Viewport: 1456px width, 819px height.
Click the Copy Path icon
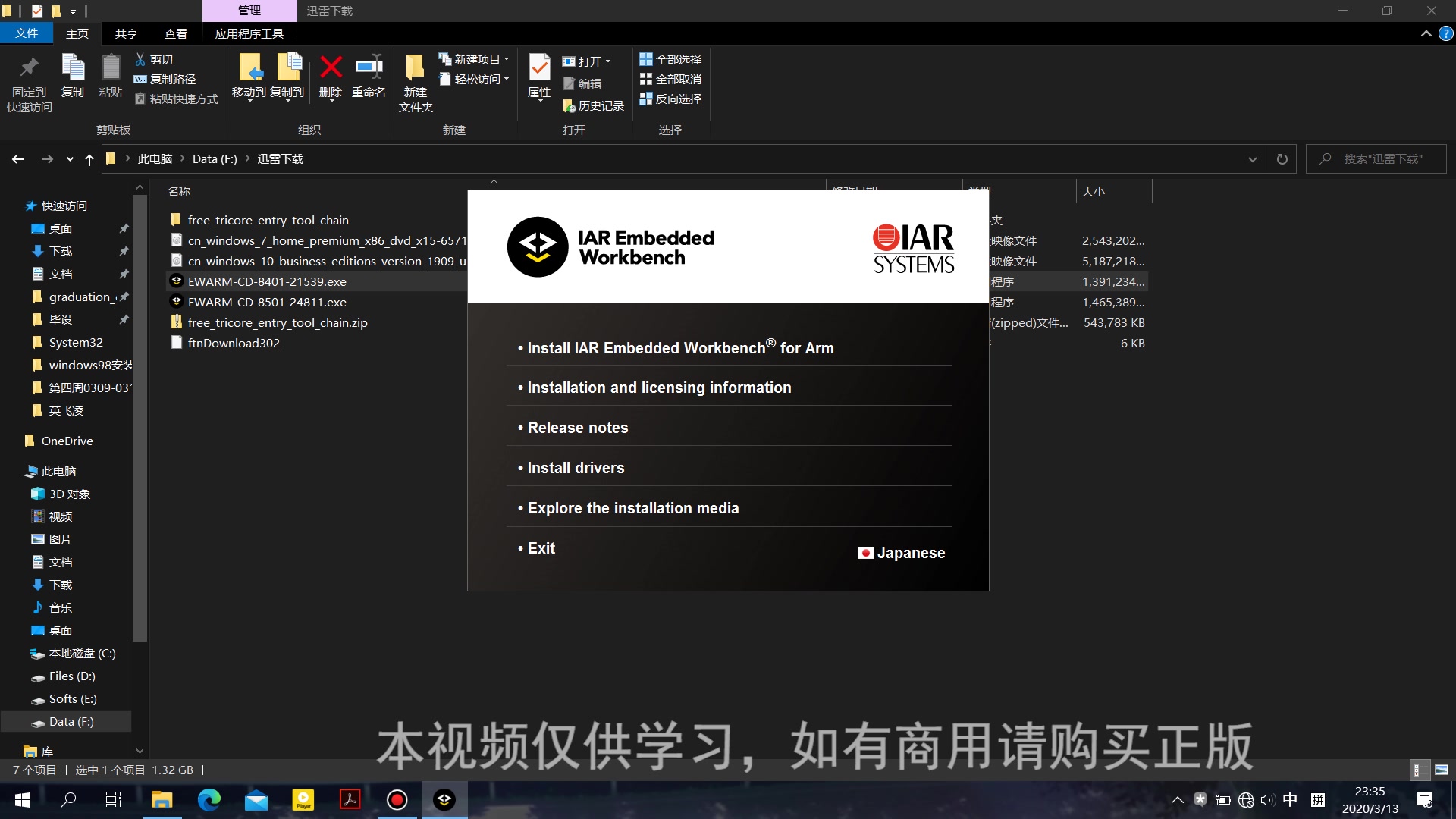[140, 79]
